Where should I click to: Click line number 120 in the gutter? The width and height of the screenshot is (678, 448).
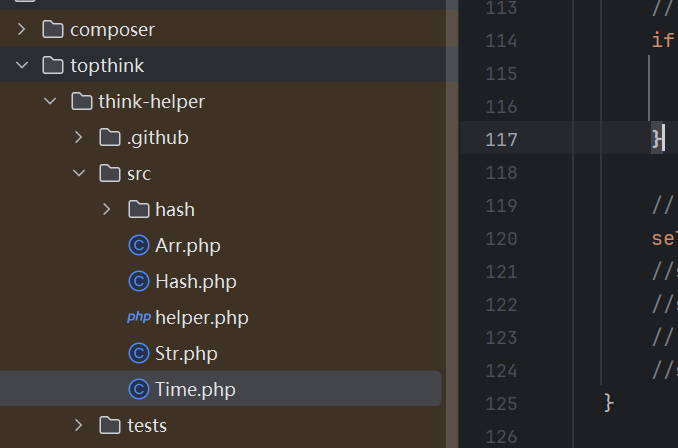point(501,238)
